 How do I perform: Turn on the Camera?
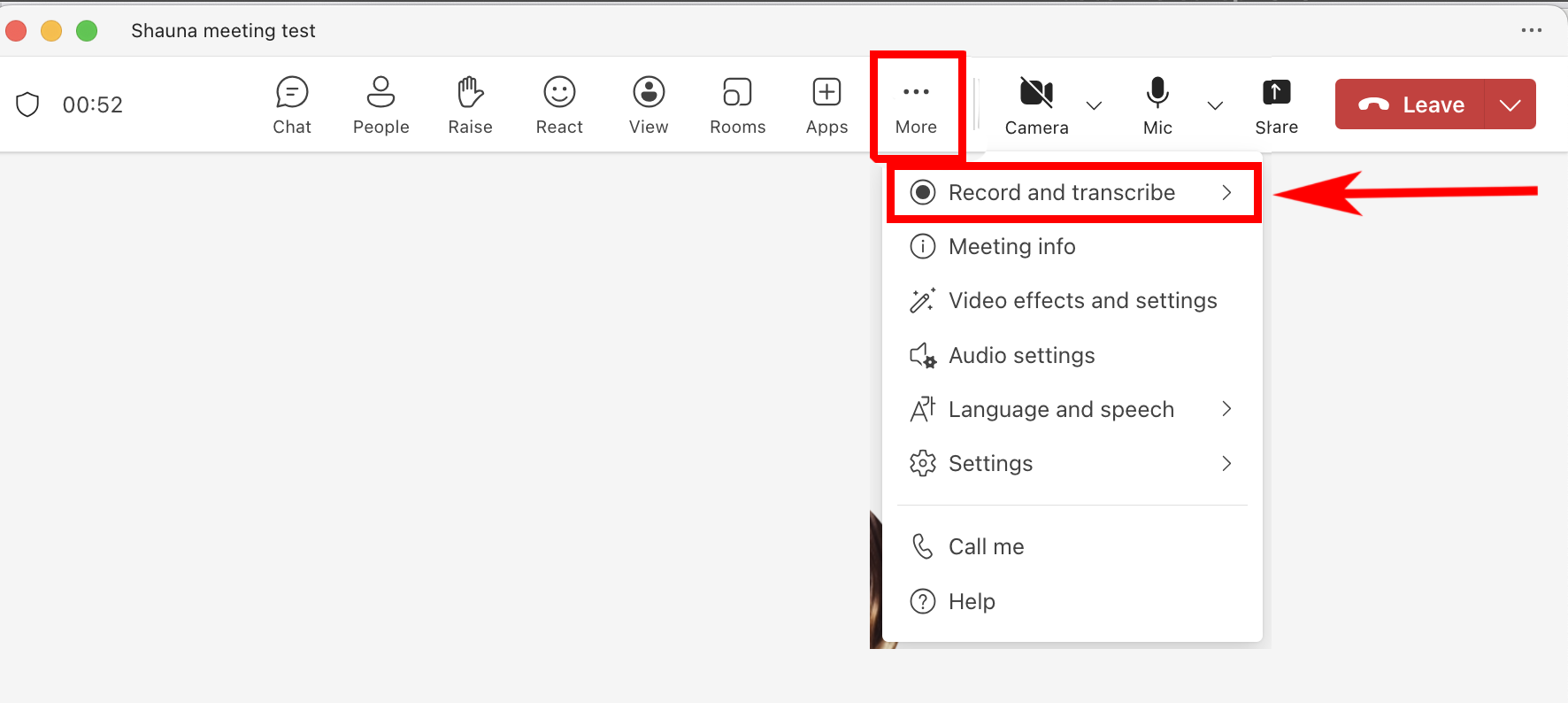coord(1036,104)
